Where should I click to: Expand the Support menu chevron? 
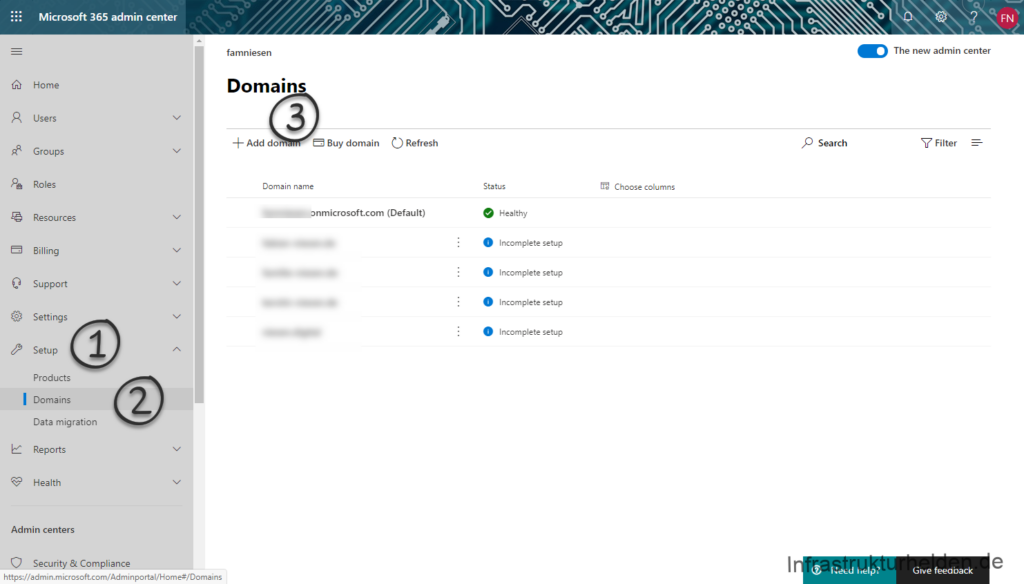point(176,284)
